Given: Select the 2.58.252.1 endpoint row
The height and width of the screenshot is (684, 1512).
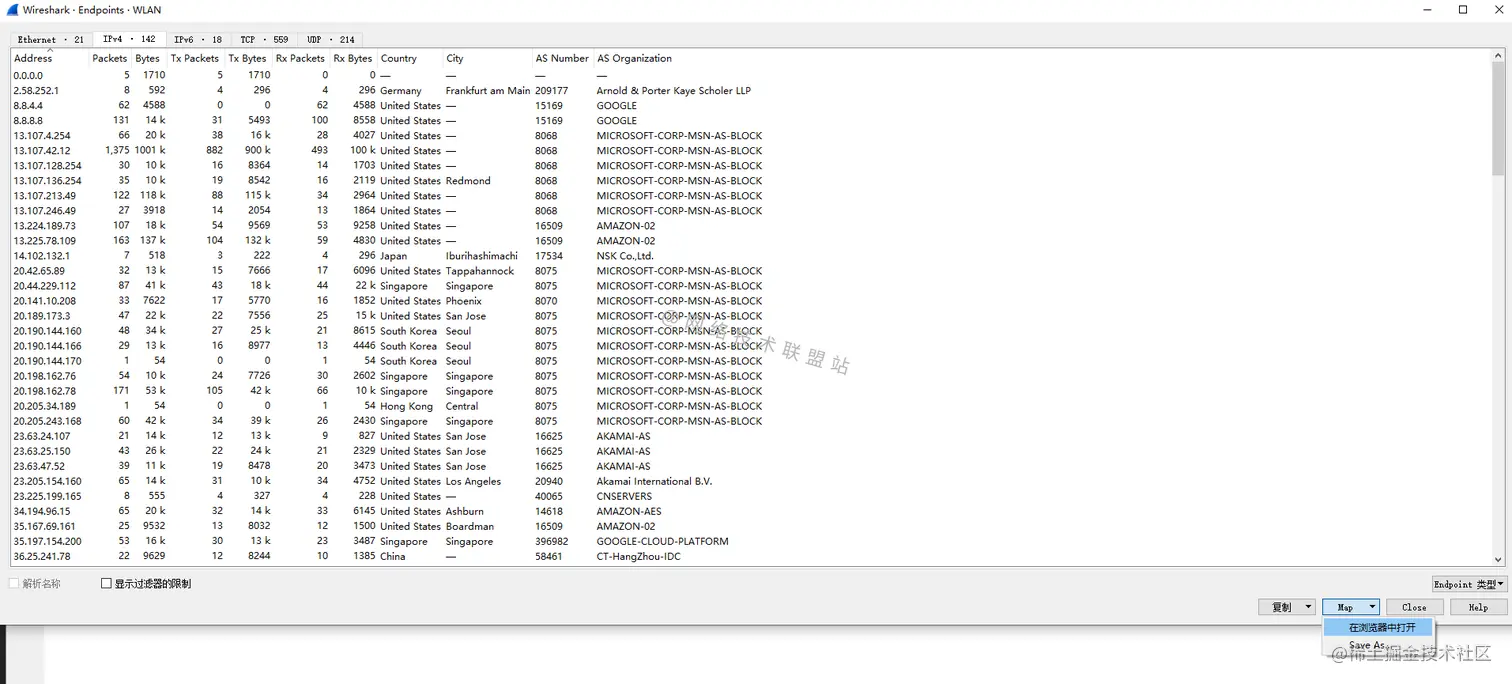Looking at the screenshot, I should pos(750,90).
